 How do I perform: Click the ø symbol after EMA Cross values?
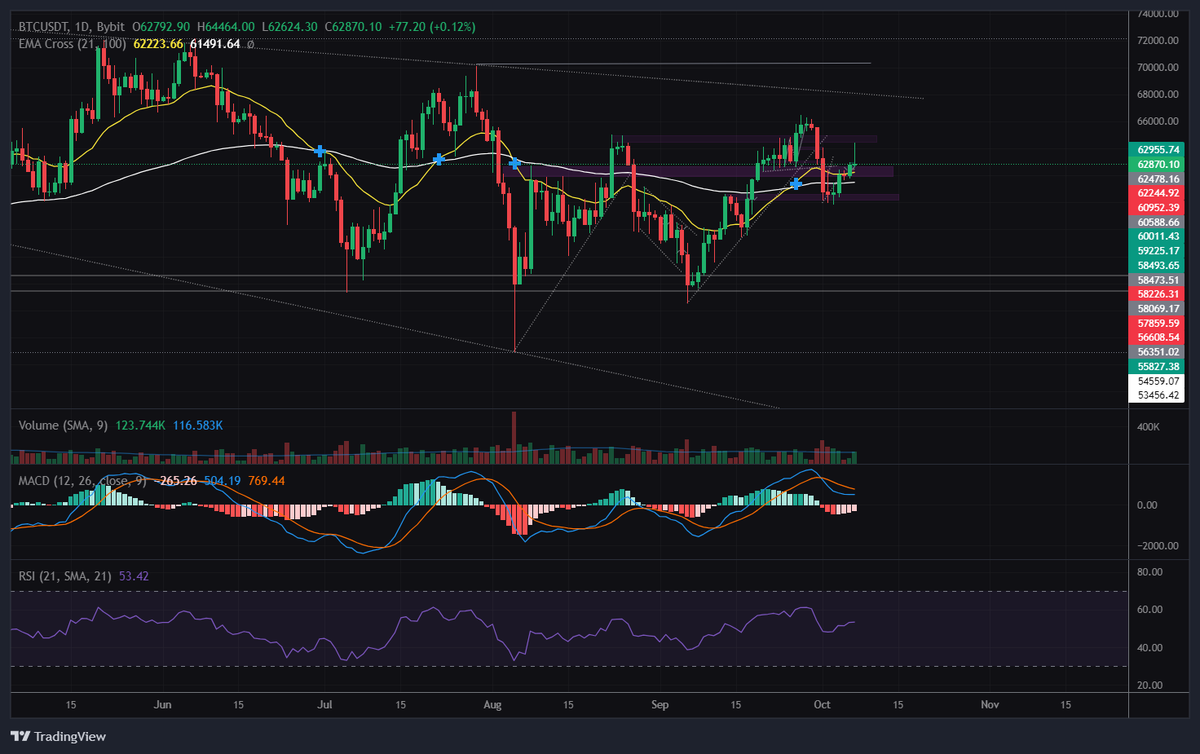(250, 44)
